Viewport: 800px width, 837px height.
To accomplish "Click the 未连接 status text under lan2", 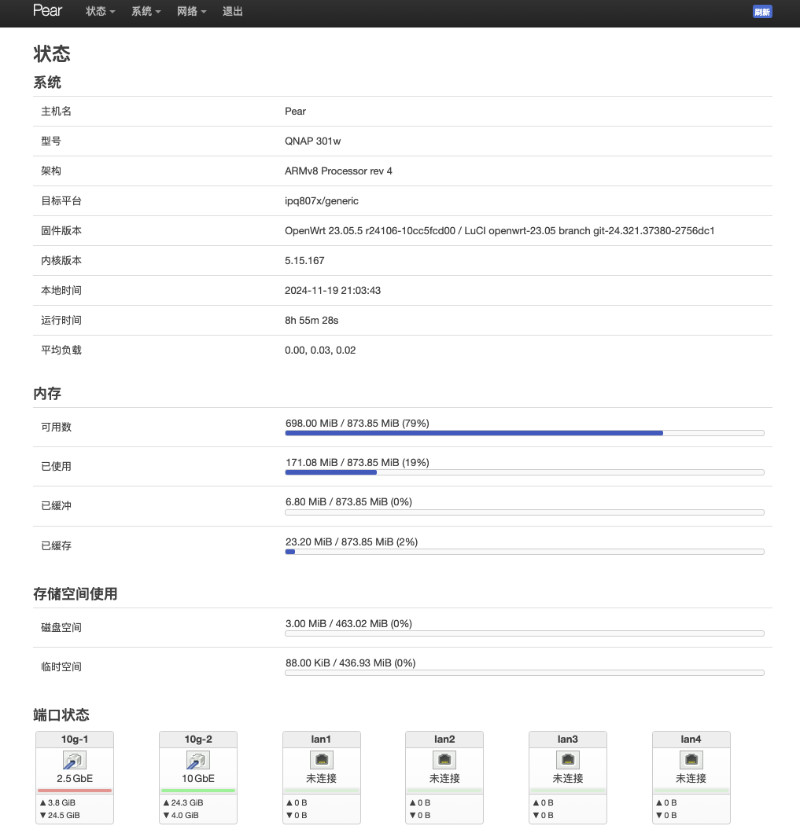I will pyautogui.click(x=444, y=778).
